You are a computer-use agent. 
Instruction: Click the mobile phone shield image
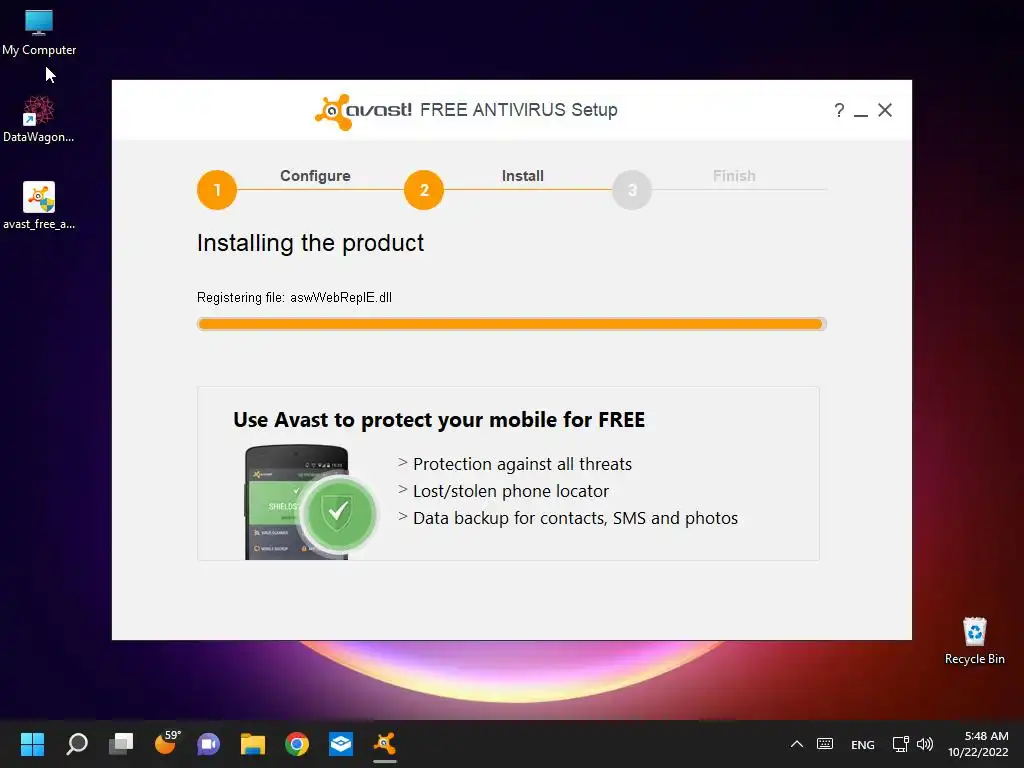point(311,502)
